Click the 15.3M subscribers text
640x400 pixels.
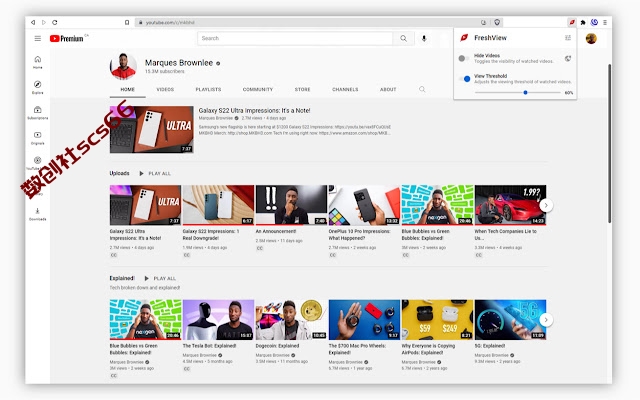point(164,71)
